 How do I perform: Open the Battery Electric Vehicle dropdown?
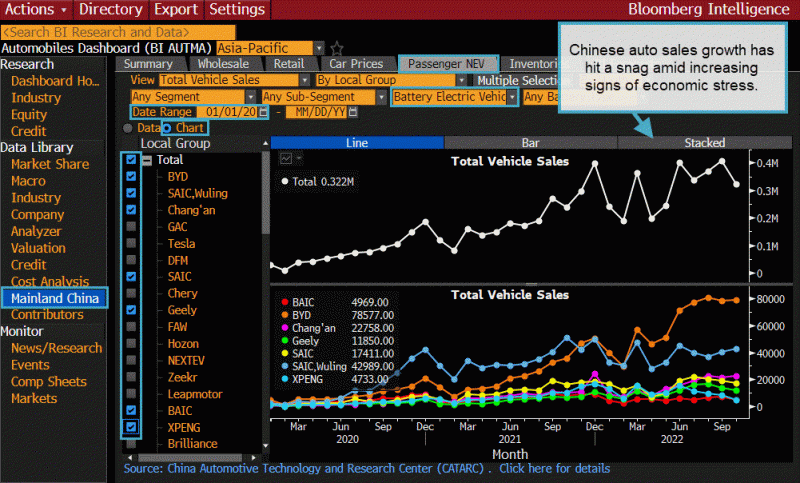(x=512, y=97)
